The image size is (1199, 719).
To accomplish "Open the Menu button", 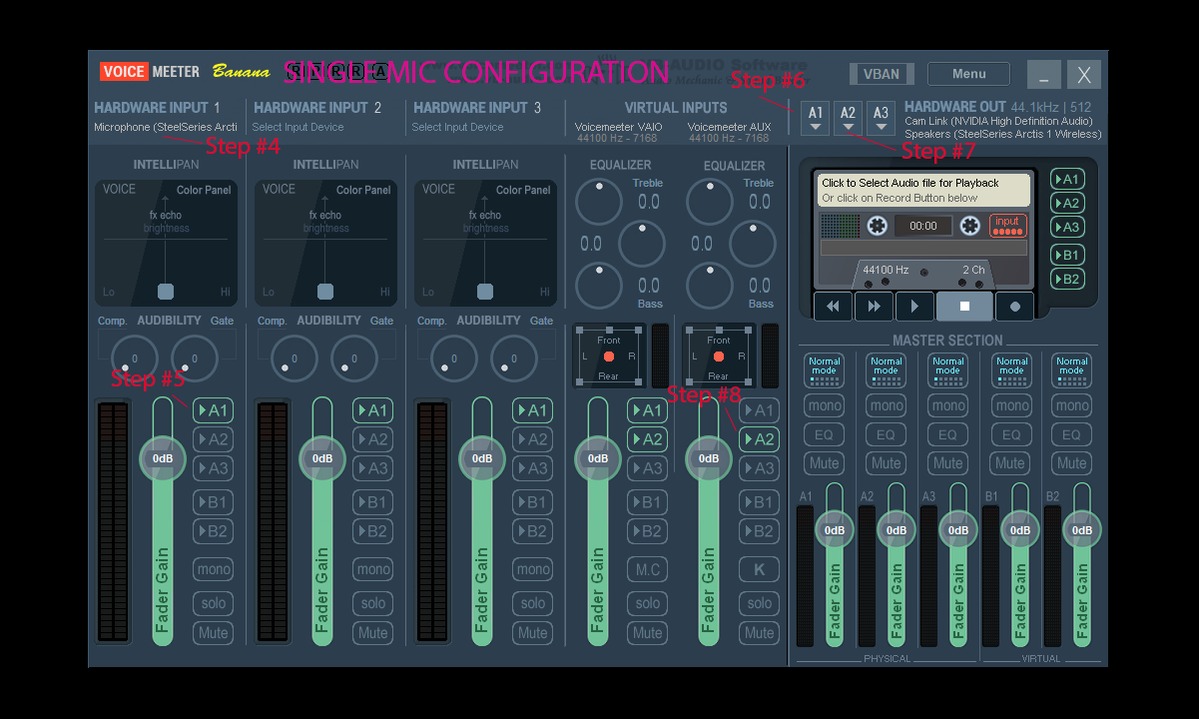I will [x=968, y=73].
